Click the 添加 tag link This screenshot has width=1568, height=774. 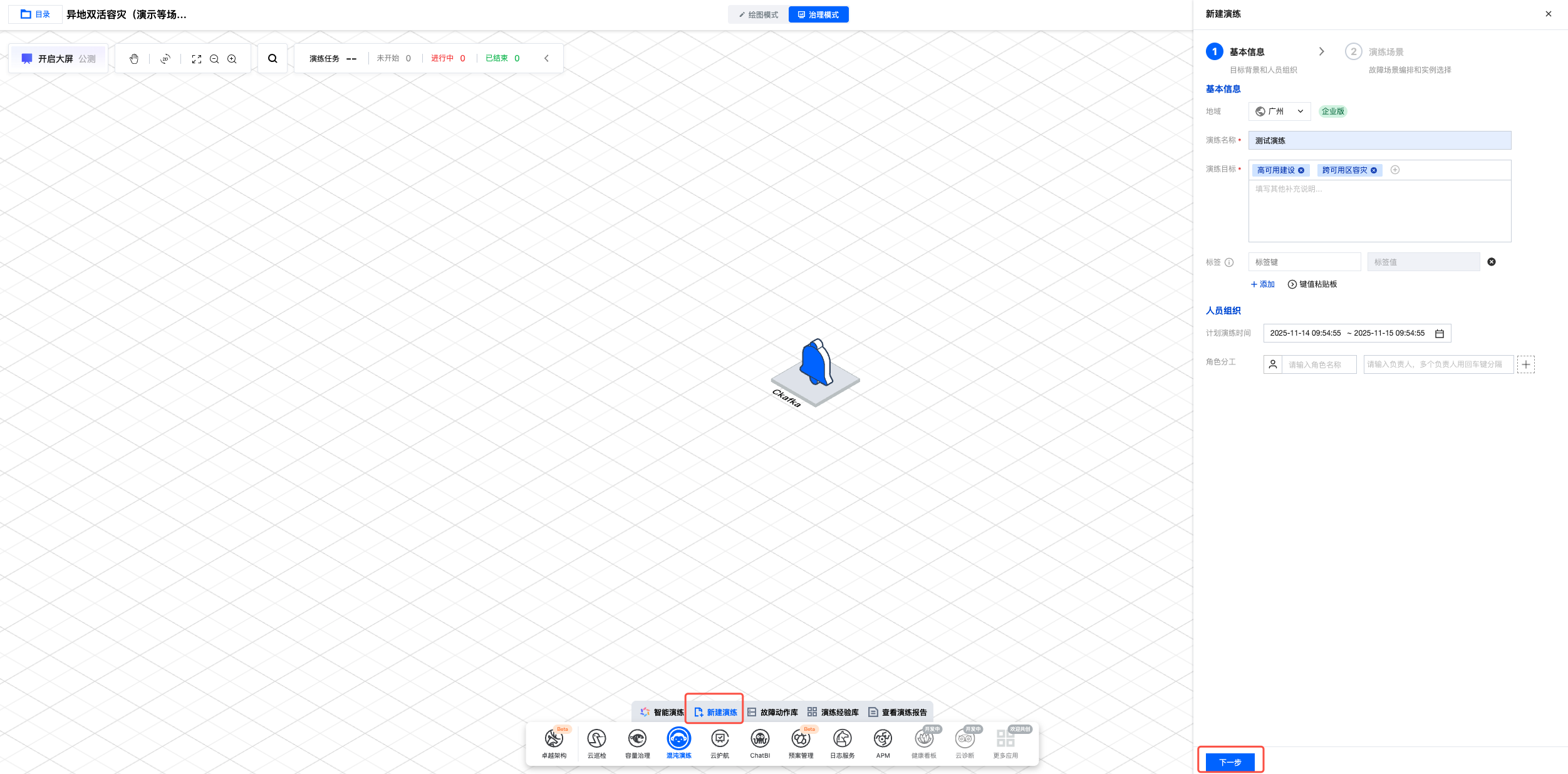pyautogui.click(x=1263, y=284)
